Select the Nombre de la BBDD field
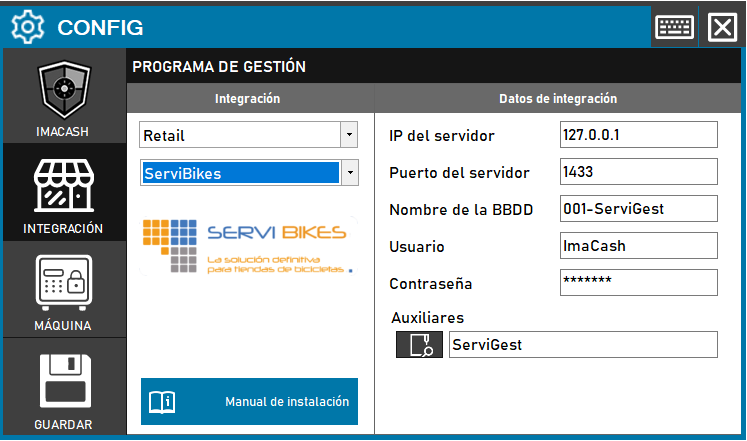The image size is (747, 441). (x=638, y=208)
